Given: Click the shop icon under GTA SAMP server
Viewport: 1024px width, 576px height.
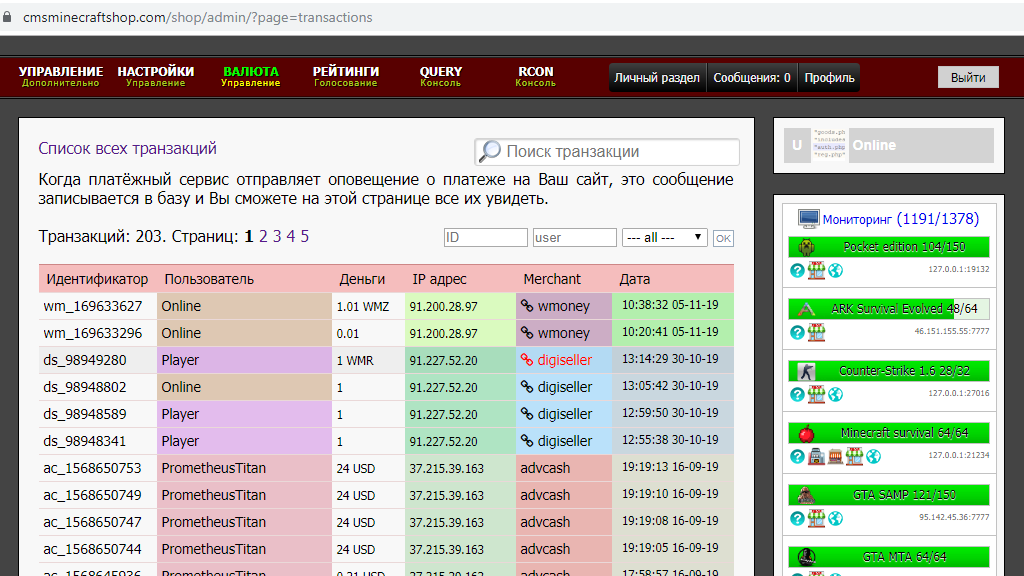Looking at the screenshot, I should pyautogui.click(x=816, y=519).
